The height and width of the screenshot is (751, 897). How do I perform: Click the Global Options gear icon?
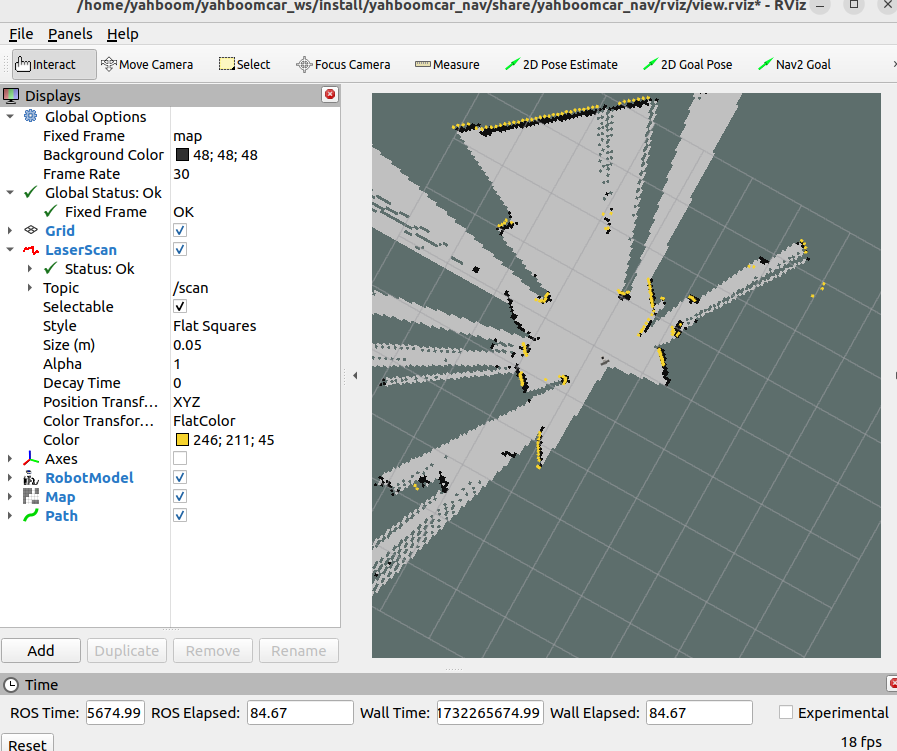30,117
